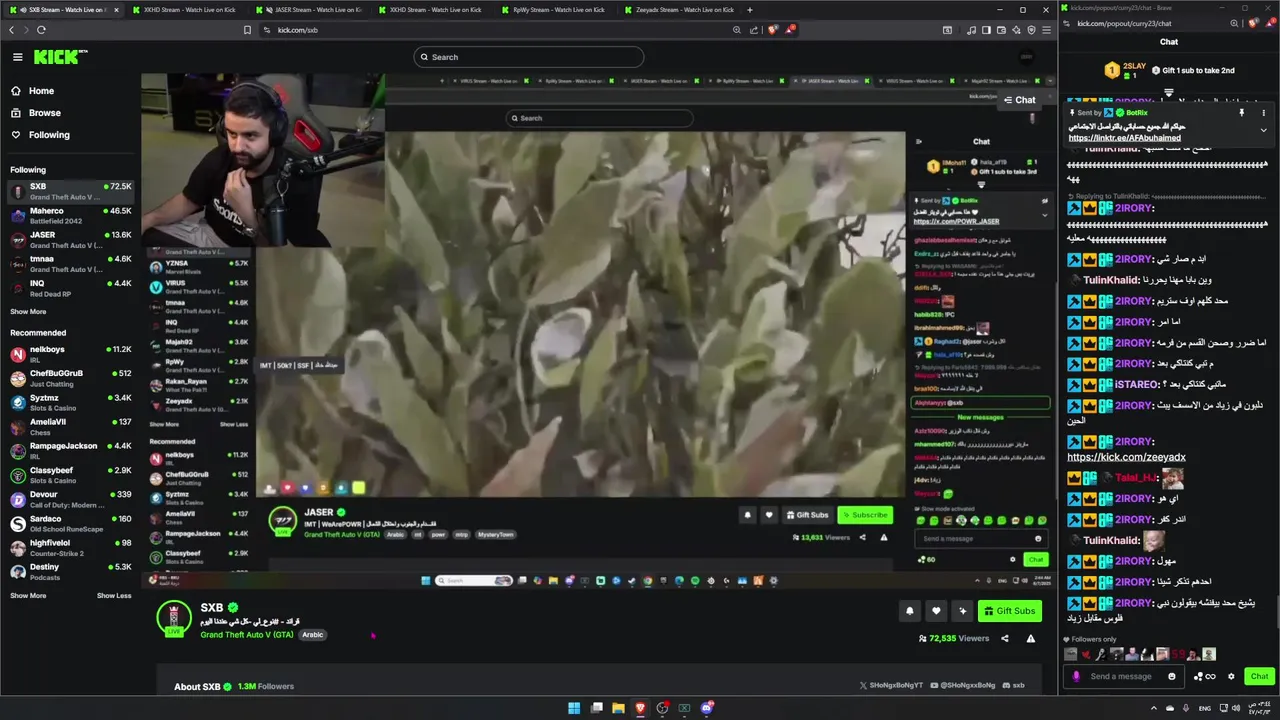
Task: Open Browse in Kick sidebar
Action: (44, 113)
